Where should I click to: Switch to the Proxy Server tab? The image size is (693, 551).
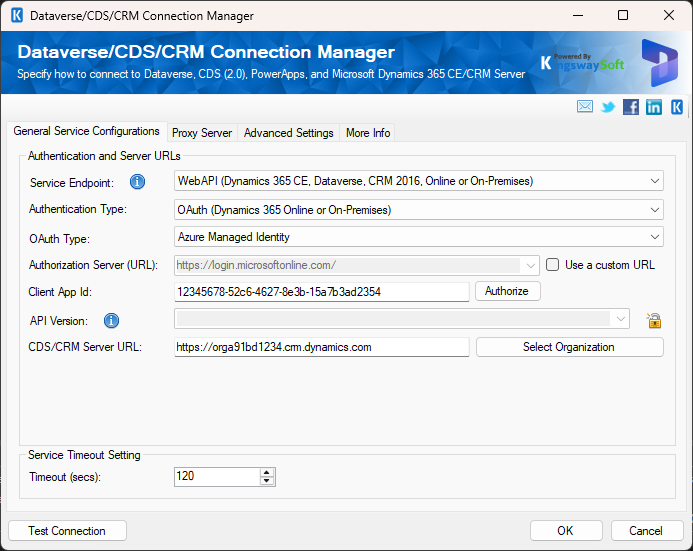pyautogui.click(x=201, y=133)
